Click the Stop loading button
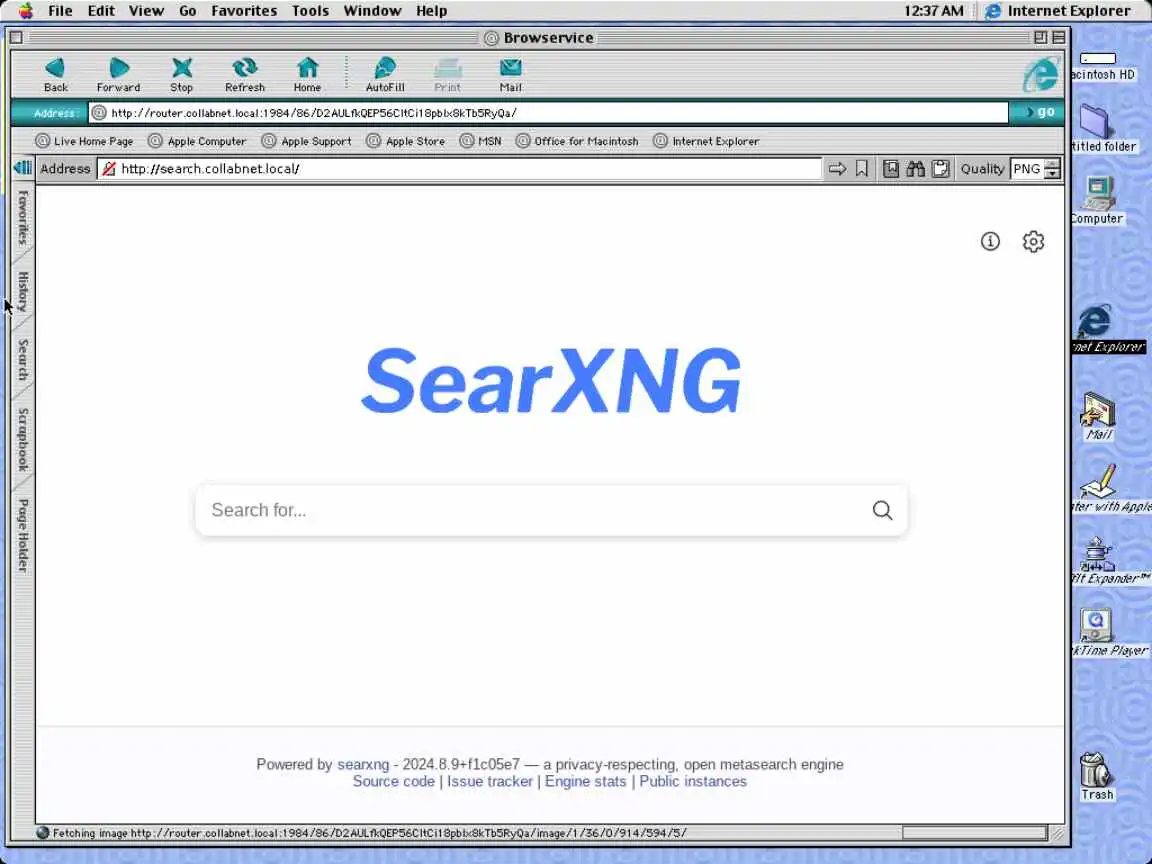Image resolution: width=1152 pixels, height=864 pixels. coord(181,75)
